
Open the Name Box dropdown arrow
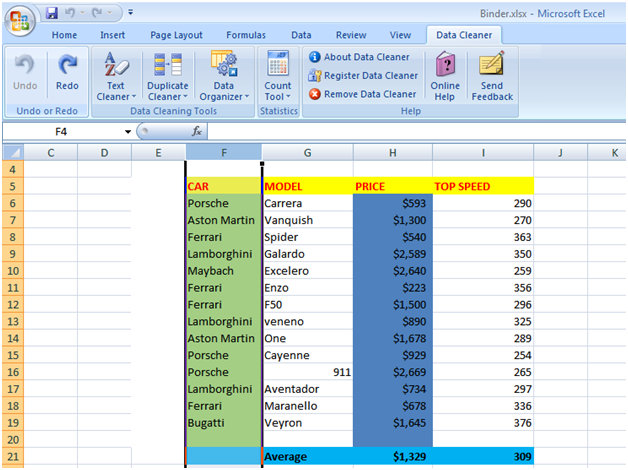[128, 132]
